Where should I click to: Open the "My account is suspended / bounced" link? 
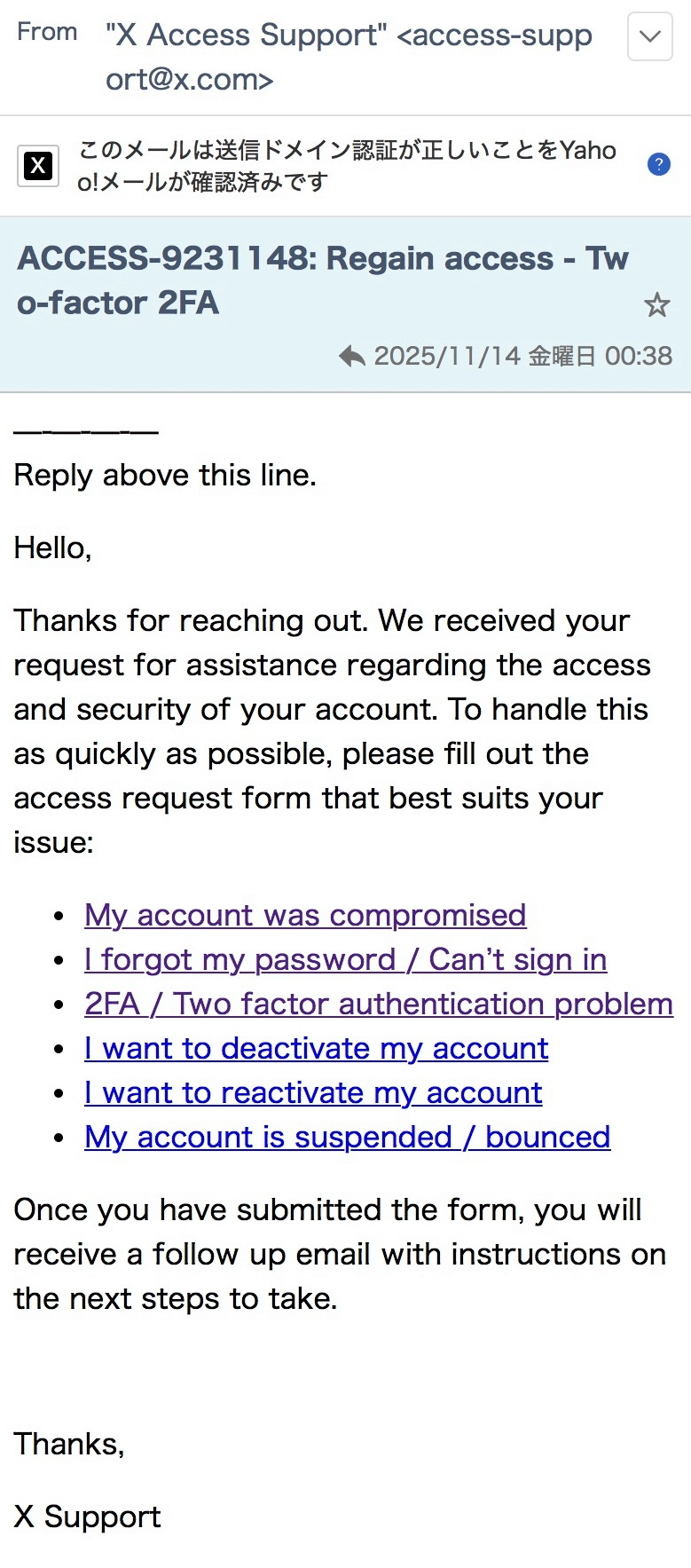point(347,1137)
